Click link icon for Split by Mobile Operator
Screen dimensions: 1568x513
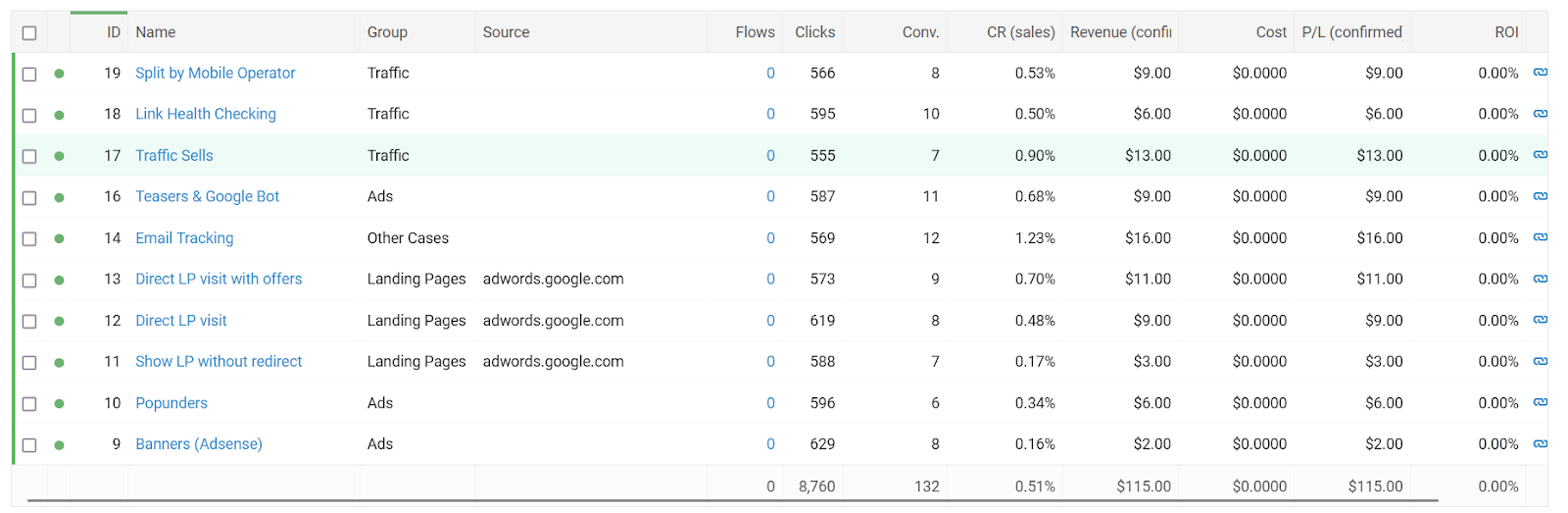[x=1540, y=73]
